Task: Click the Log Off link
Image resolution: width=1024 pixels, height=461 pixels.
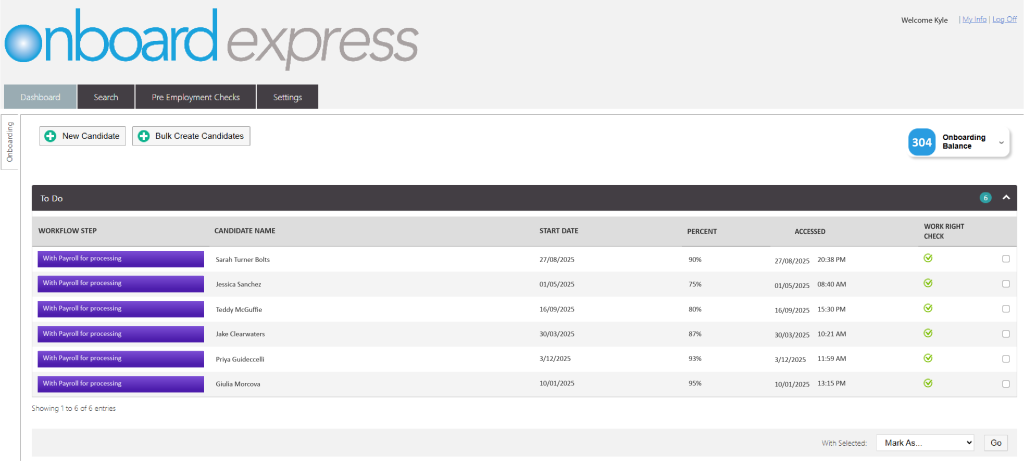Action: point(1004,19)
